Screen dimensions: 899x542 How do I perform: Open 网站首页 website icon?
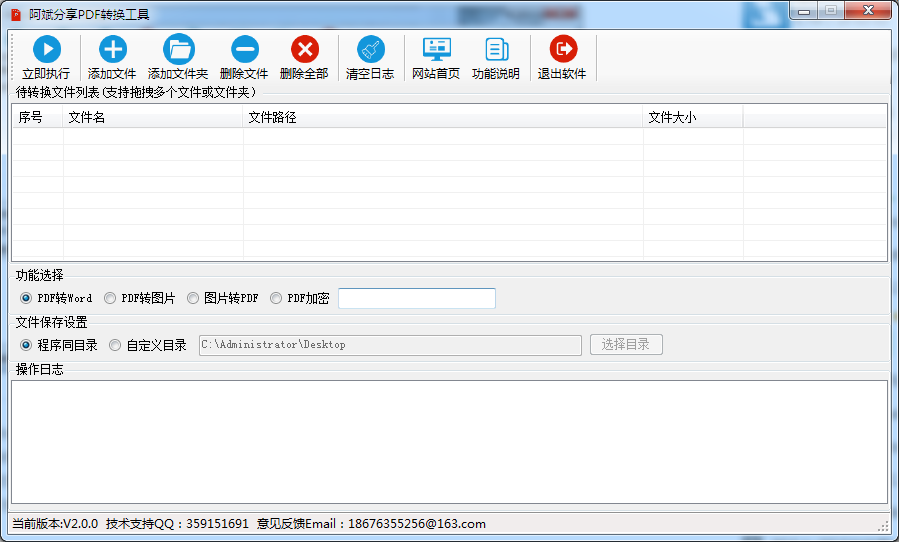click(436, 50)
